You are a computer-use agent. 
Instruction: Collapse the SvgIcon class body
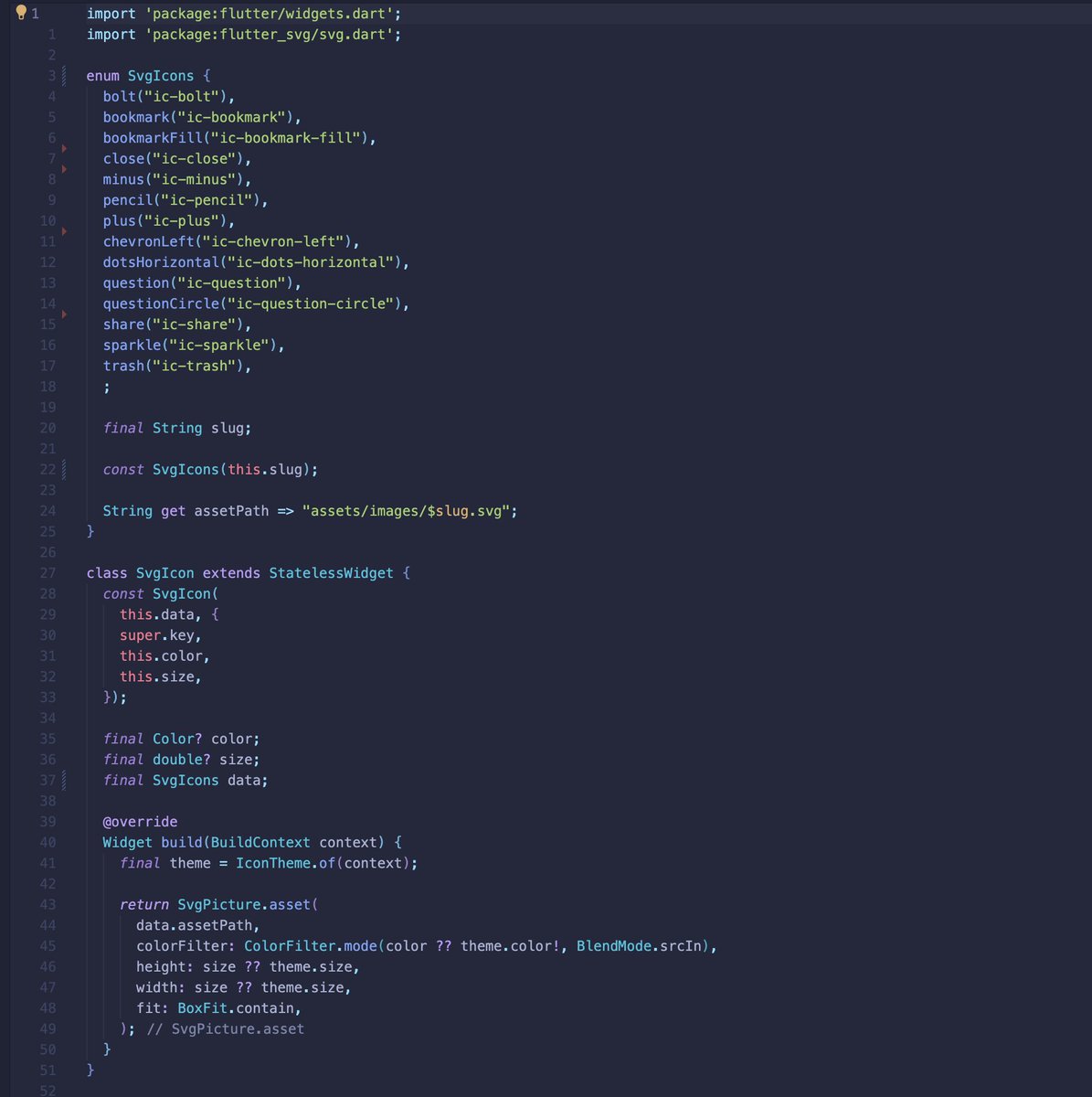(75, 572)
